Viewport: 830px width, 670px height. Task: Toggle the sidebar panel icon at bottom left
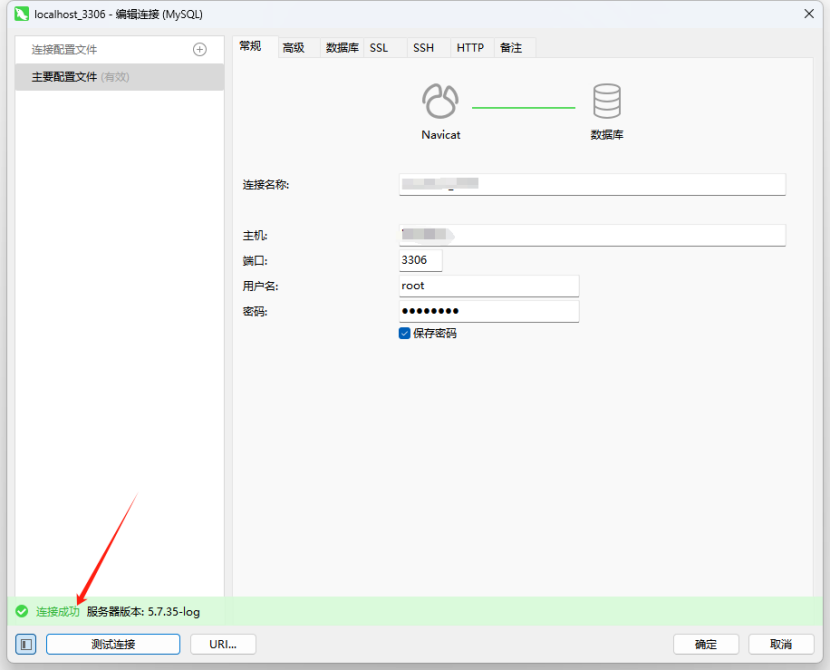pos(23,644)
